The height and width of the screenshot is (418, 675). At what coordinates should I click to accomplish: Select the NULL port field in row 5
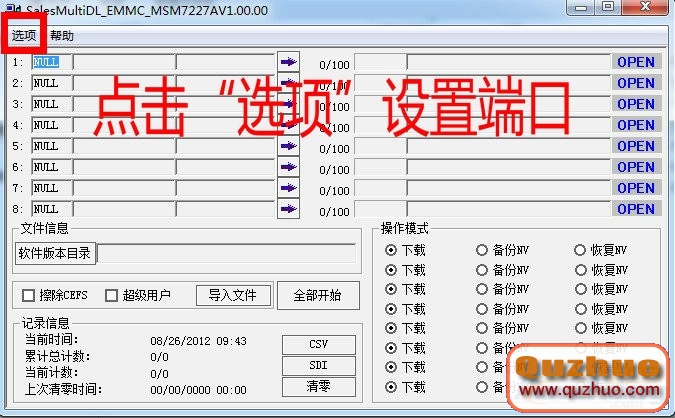52,146
